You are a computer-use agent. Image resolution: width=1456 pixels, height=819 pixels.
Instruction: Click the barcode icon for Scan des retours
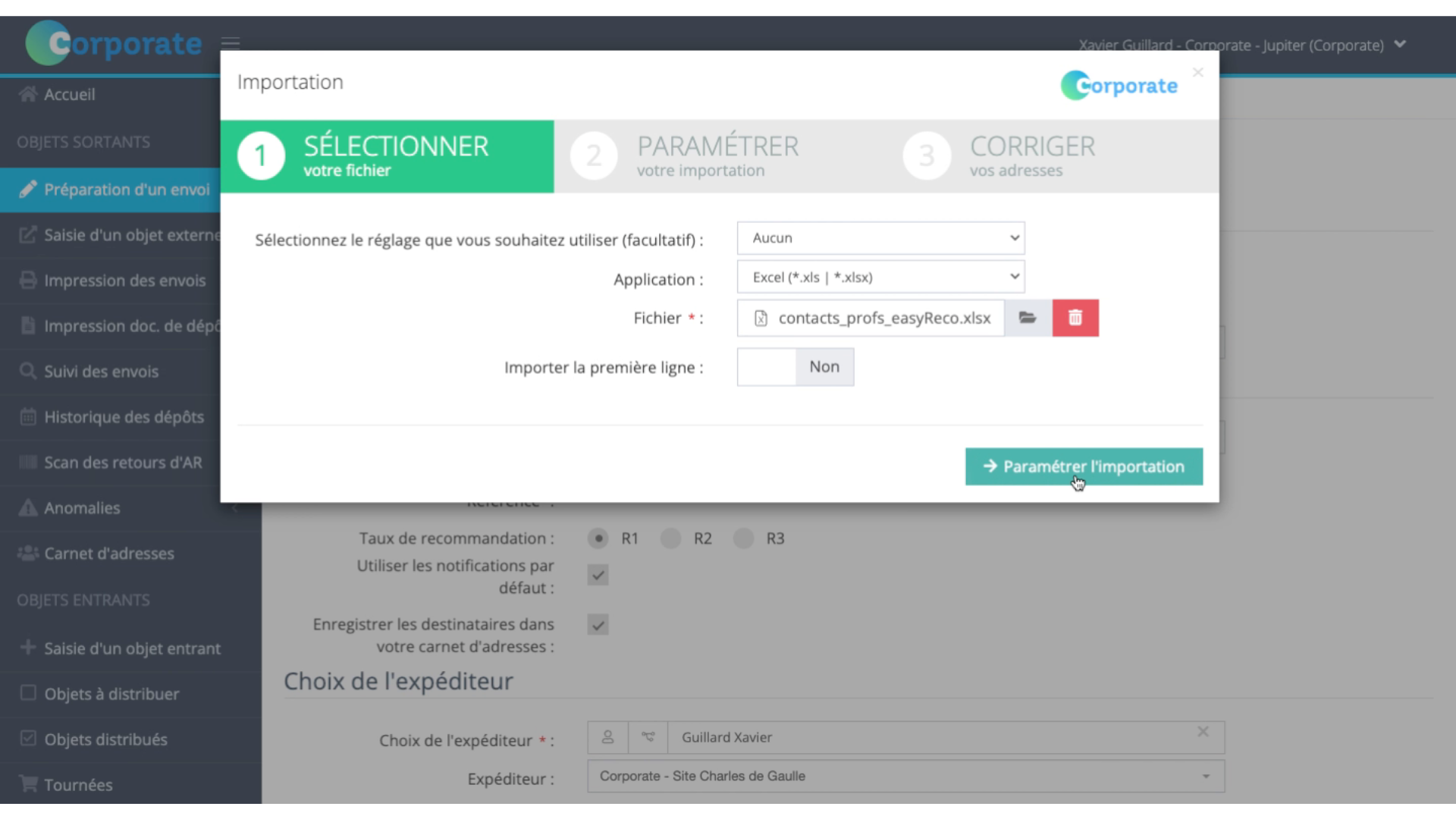pos(28,462)
